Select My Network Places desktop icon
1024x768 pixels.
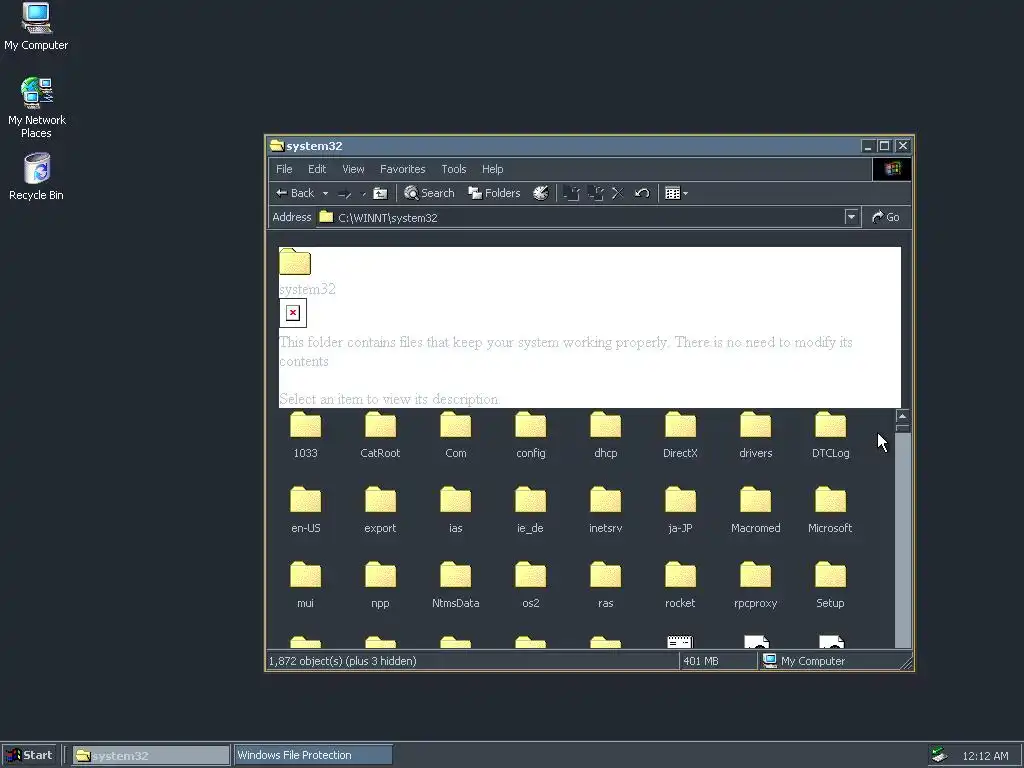tap(37, 108)
